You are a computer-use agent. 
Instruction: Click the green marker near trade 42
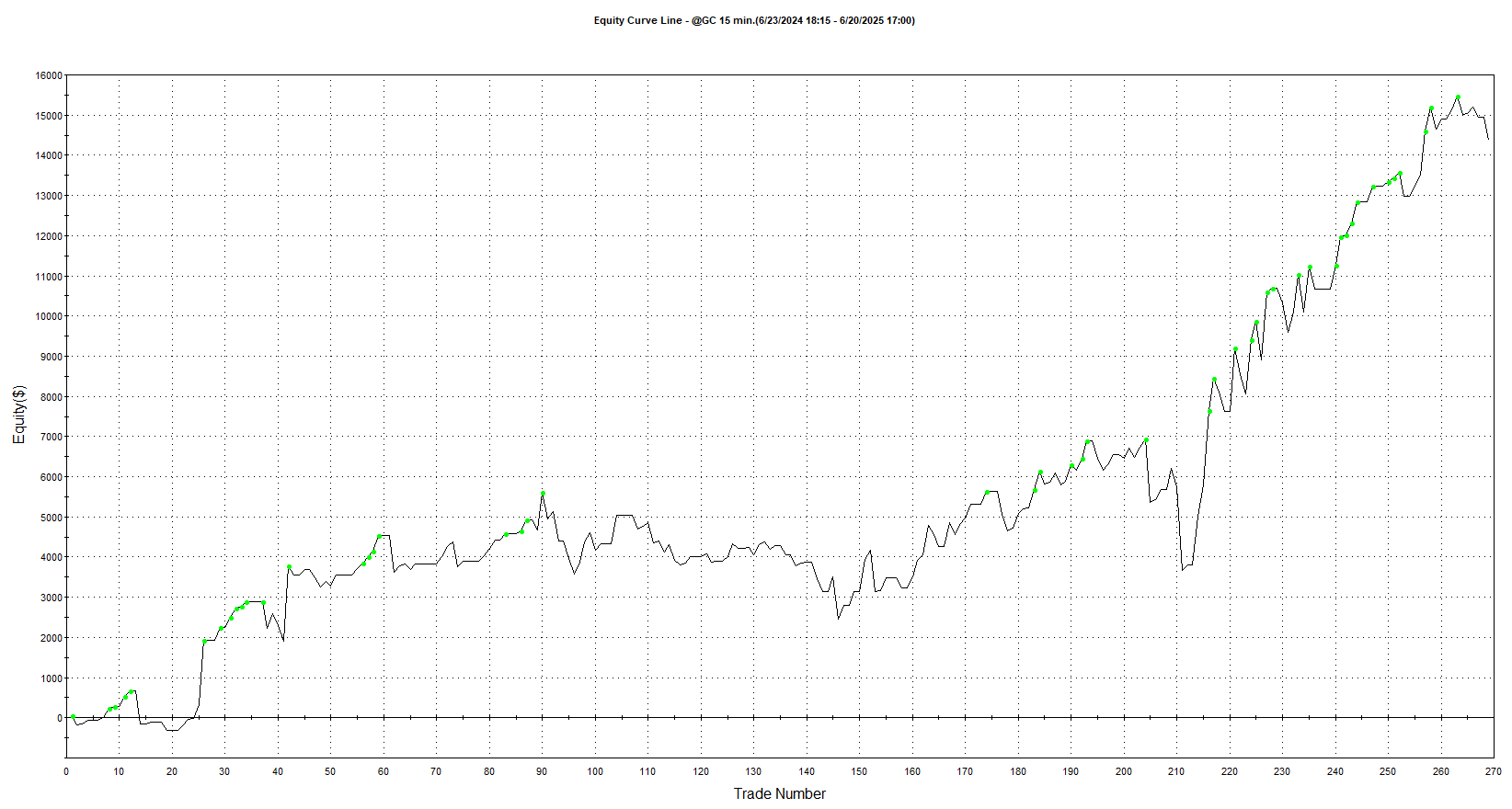tap(289, 567)
